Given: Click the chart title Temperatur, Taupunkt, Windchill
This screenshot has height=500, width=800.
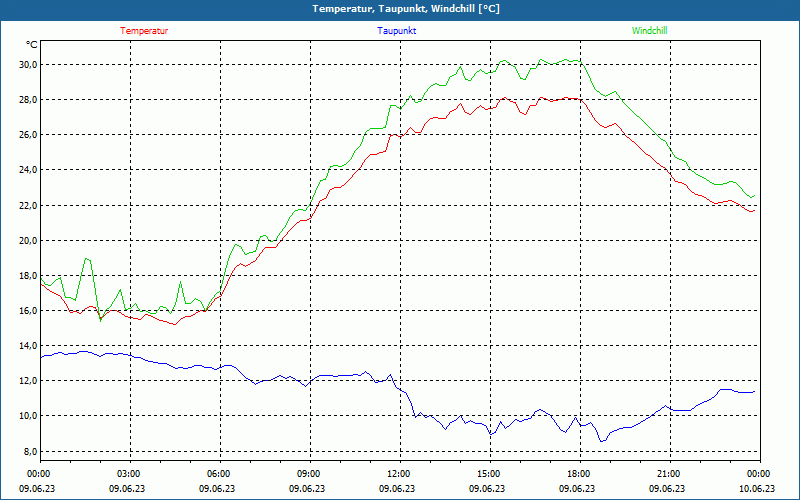Looking at the screenshot, I should (406, 9).
